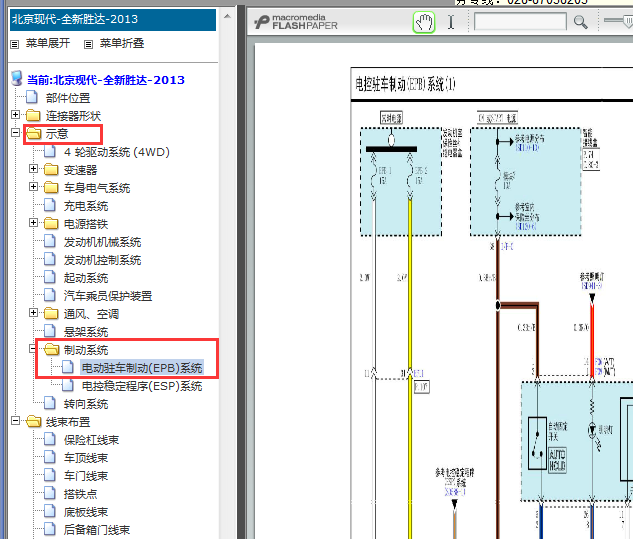Open the 悬架系统 page
The height and width of the screenshot is (539, 633).
[86, 332]
